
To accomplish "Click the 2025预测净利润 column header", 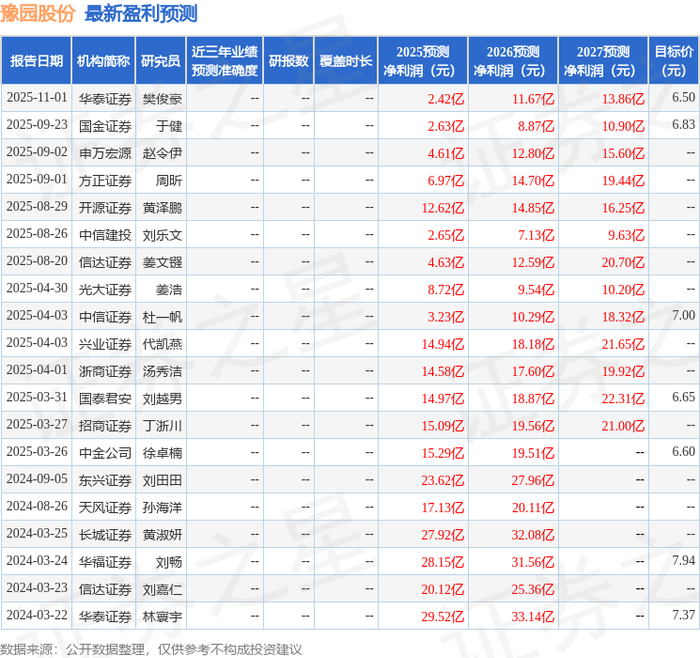I will pos(423,61).
